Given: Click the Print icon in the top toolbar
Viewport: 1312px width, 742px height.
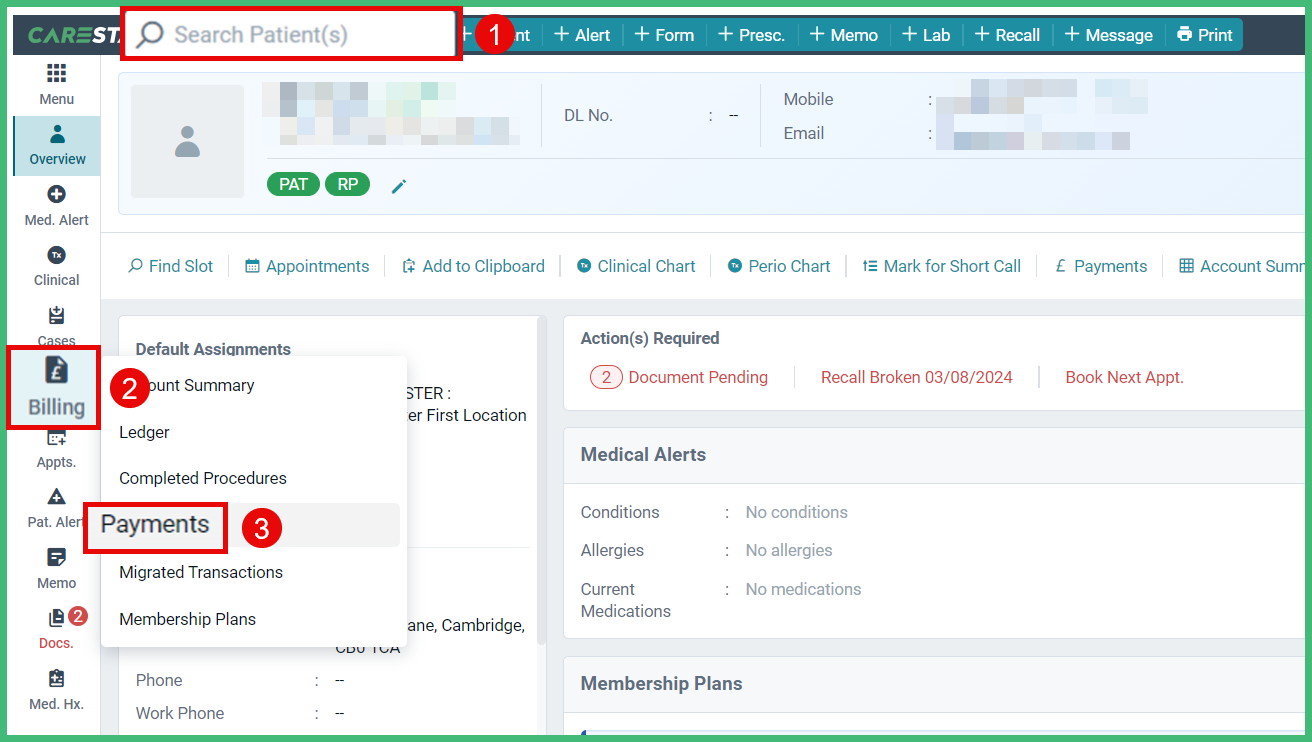Looking at the screenshot, I should 1204,34.
